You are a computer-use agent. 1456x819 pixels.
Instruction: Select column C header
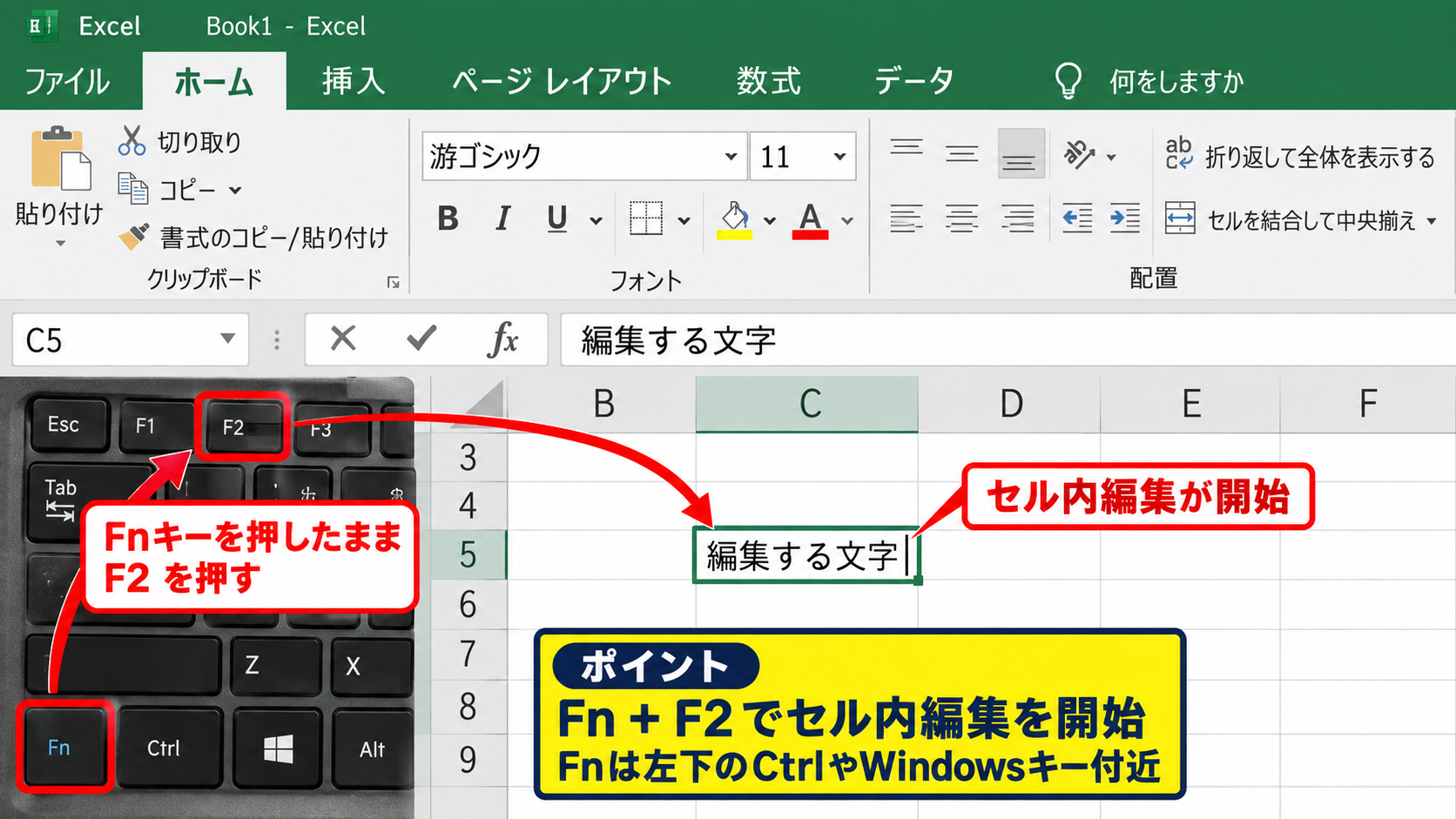point(807,405)
